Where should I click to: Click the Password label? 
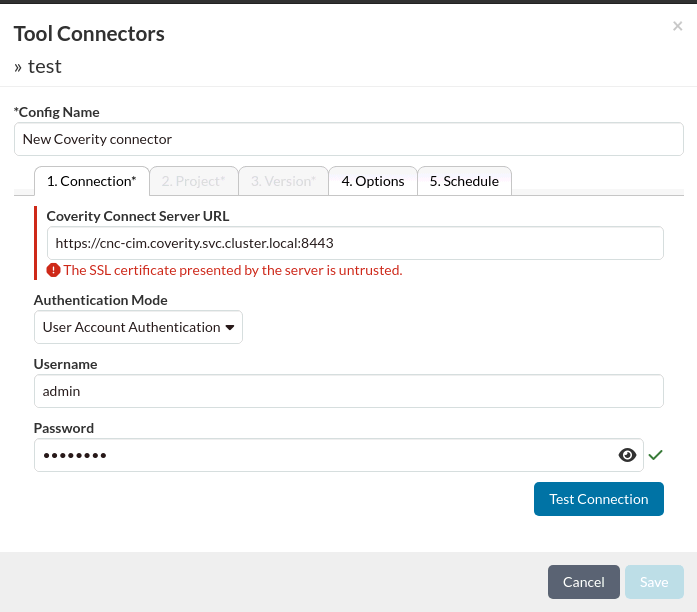[x=64, y=428]
